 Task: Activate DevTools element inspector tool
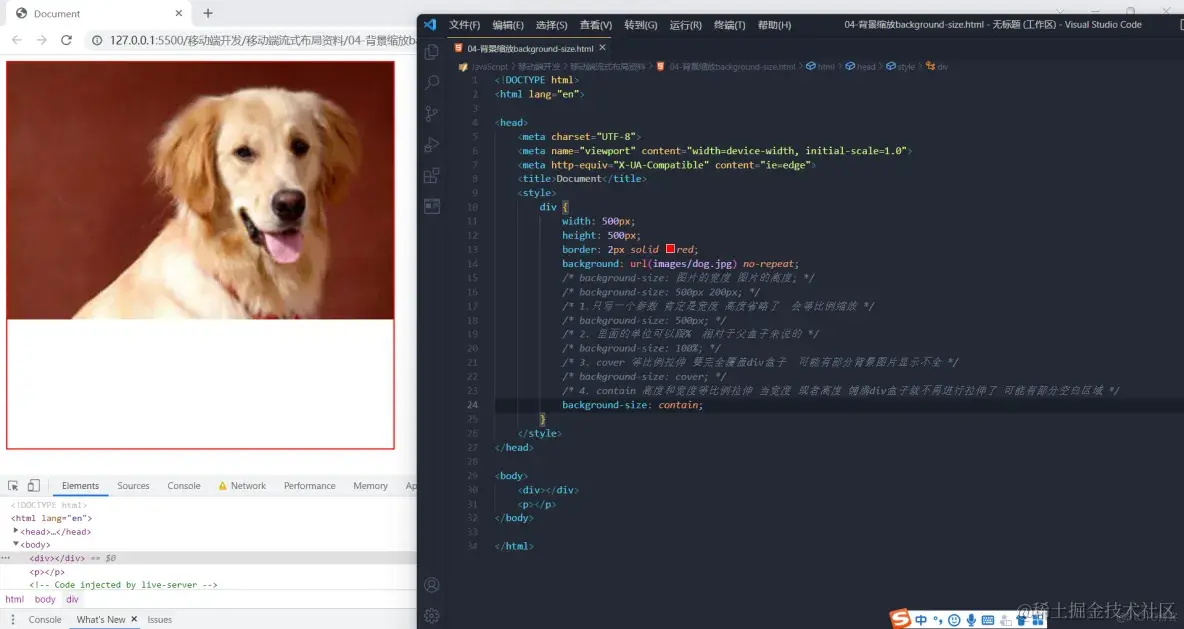point(13,486)
